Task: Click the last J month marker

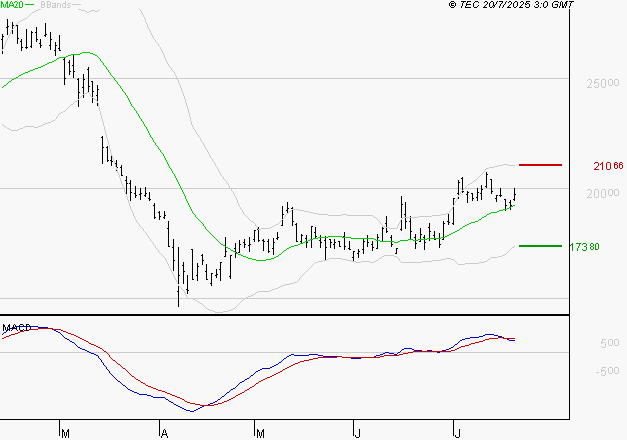Action: [x=457, y=433]
